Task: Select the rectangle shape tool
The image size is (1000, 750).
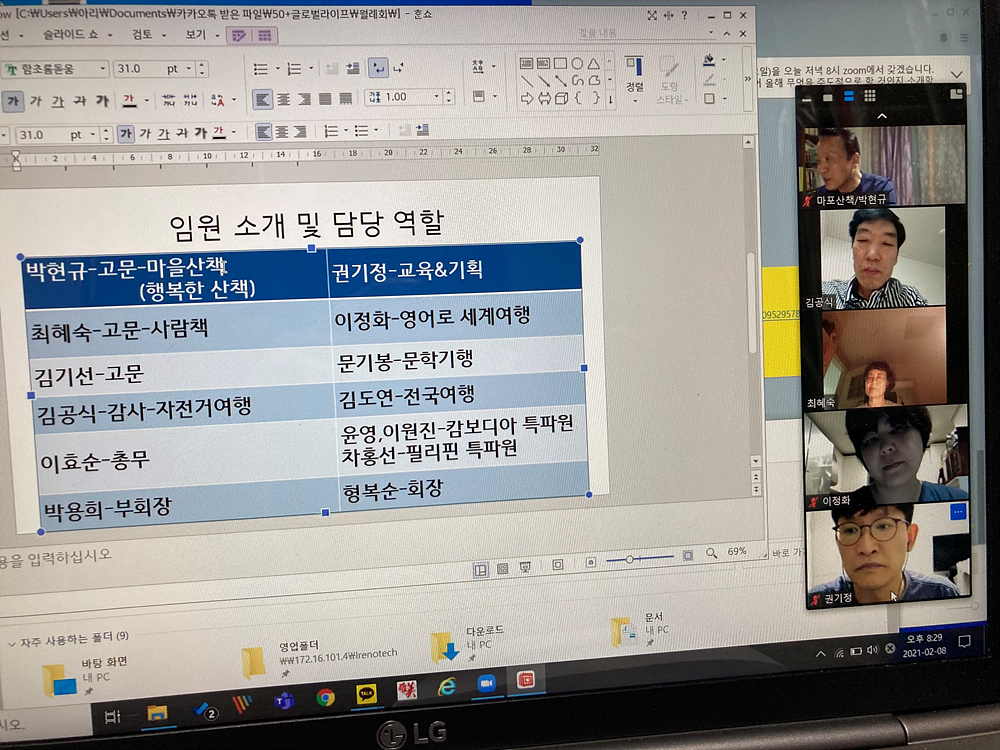Action: point(560,63)
